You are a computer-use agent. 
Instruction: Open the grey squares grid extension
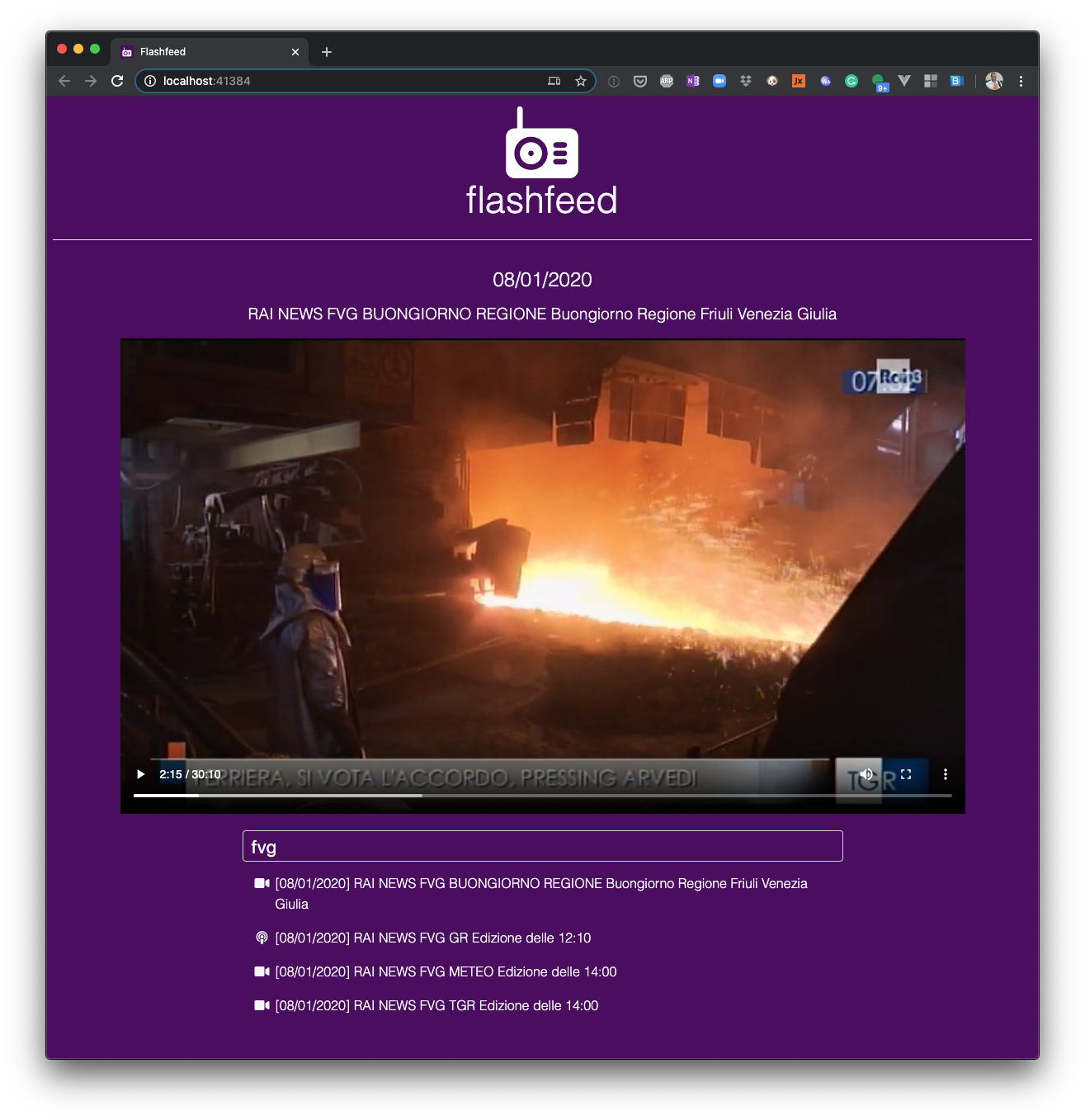(x=931, y=81)
